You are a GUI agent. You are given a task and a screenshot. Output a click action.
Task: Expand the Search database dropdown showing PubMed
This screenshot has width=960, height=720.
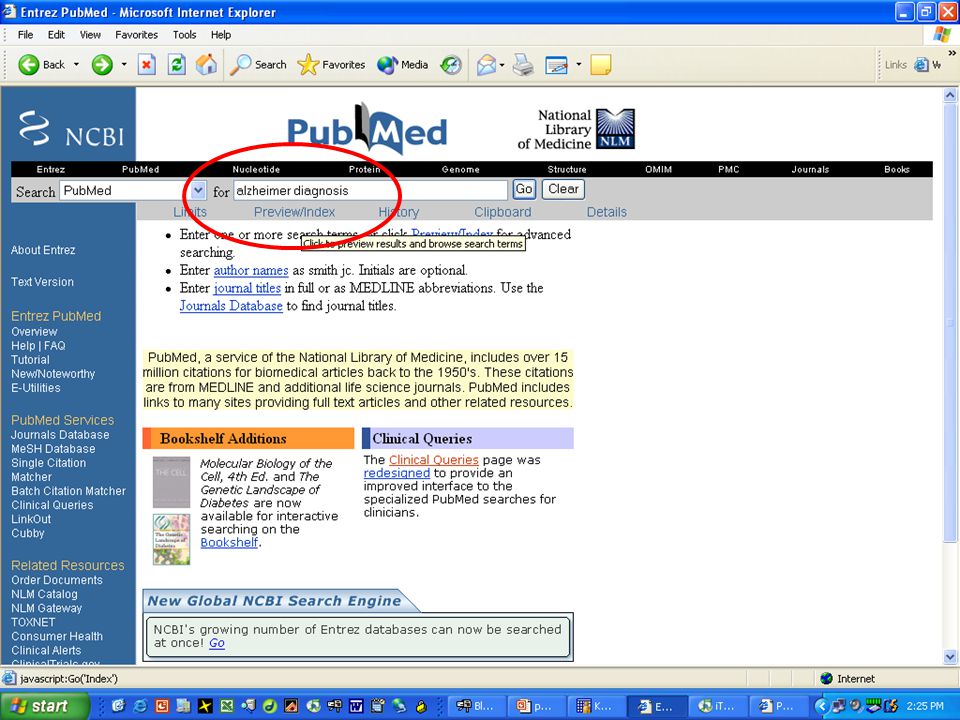(198, 190)
